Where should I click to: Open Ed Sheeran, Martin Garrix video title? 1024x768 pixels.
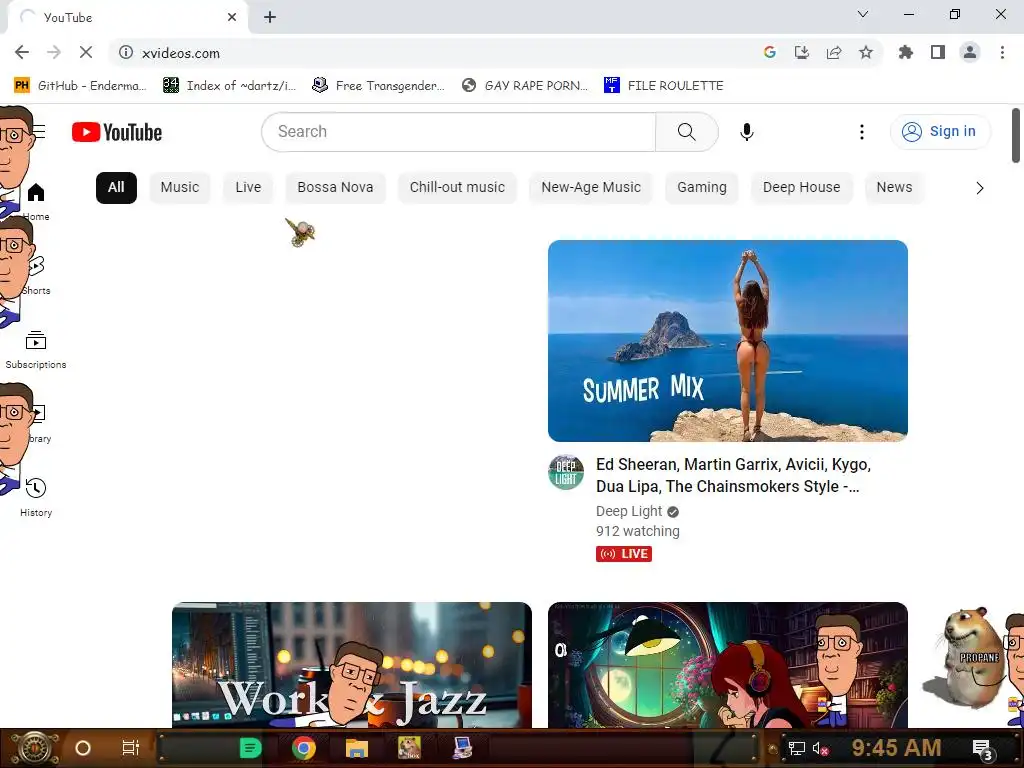(x=733, y=475)
